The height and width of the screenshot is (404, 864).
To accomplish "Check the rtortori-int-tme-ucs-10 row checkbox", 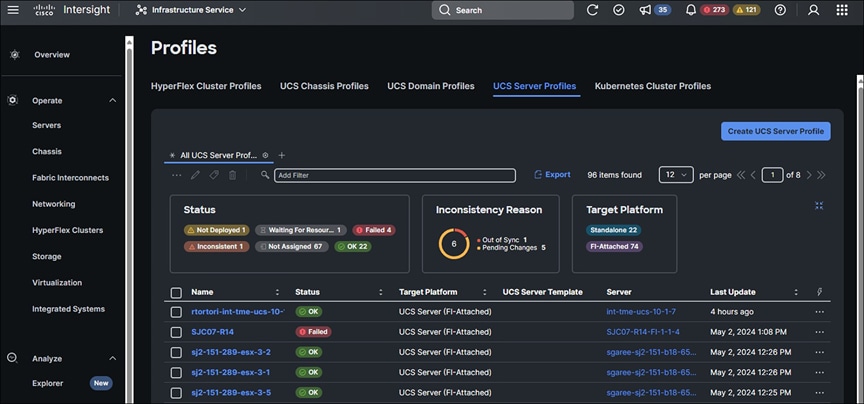I will pos(176,312).
